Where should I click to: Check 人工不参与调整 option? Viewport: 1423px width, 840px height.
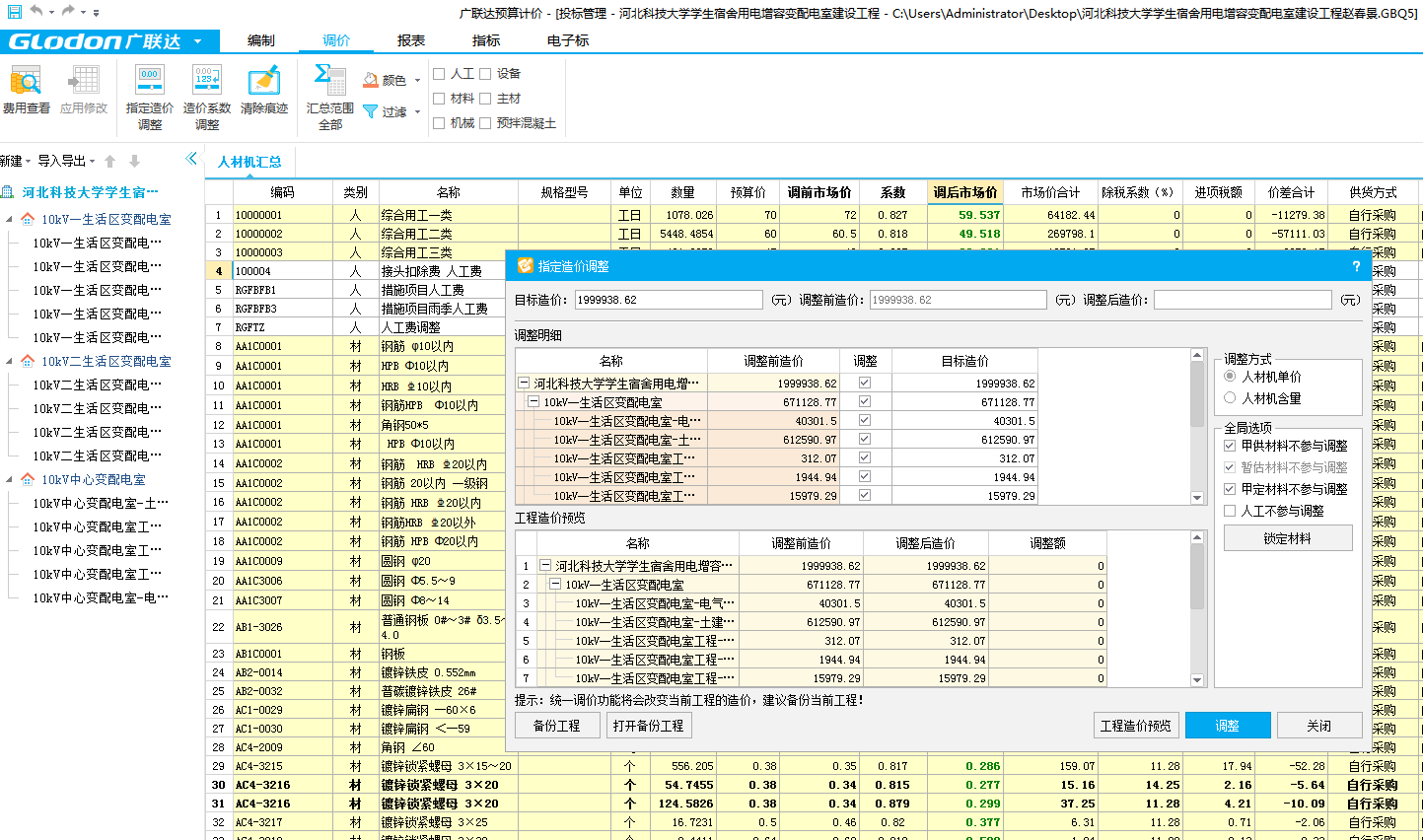pos(1230,511)
